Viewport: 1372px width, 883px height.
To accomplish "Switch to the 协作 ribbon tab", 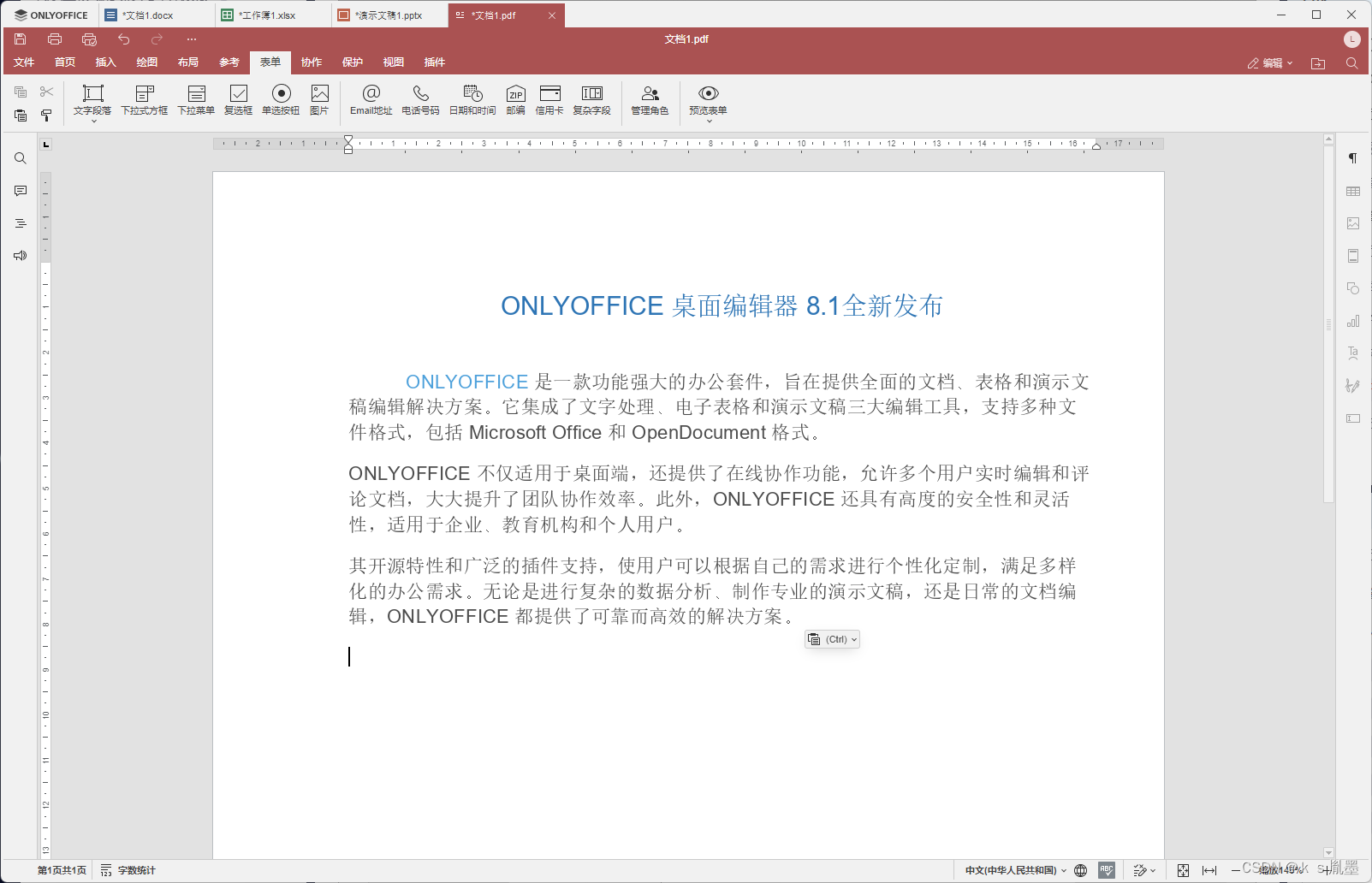I will tap(312, 62).
